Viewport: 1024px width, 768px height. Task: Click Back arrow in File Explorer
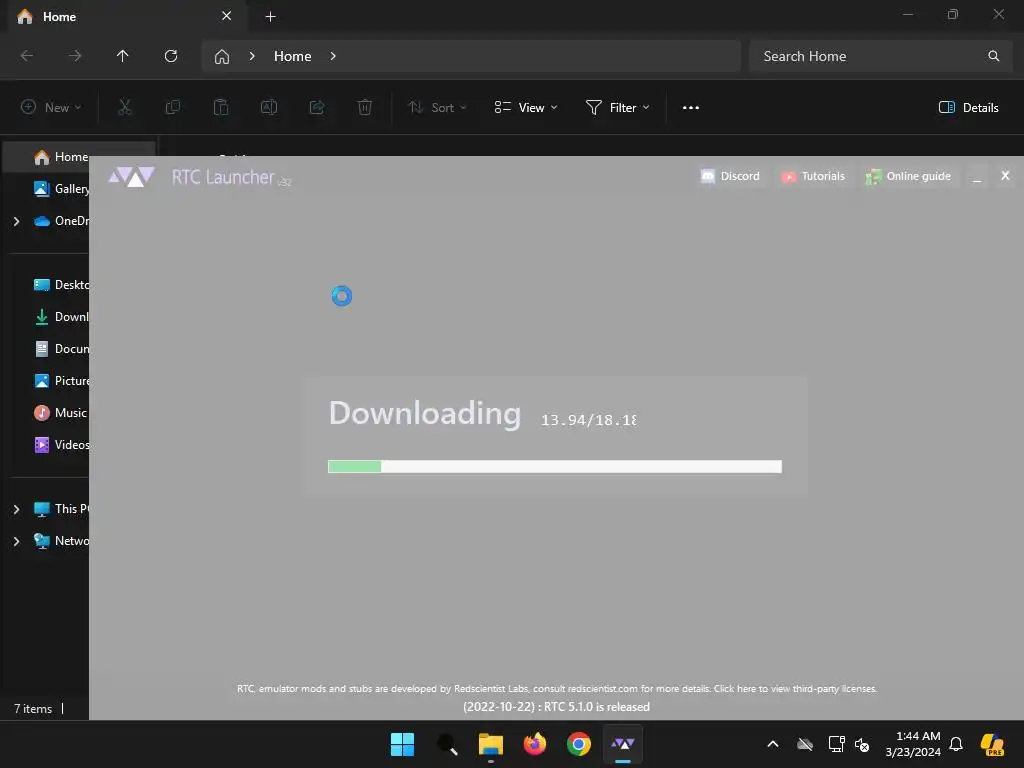[27, 56]
